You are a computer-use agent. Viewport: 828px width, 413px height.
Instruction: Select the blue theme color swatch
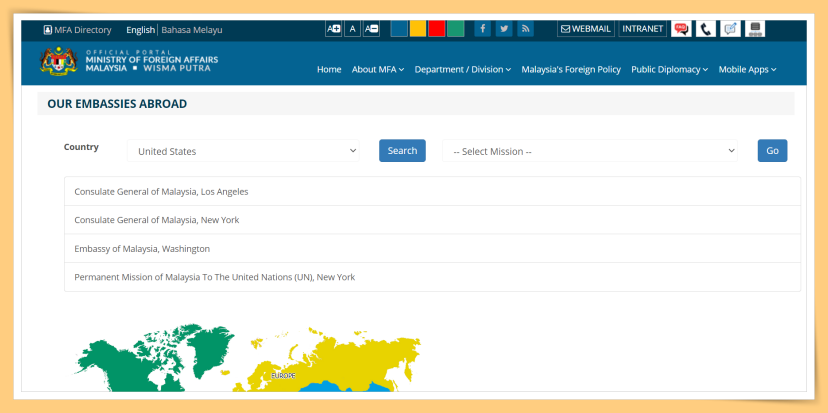[399, 29]
